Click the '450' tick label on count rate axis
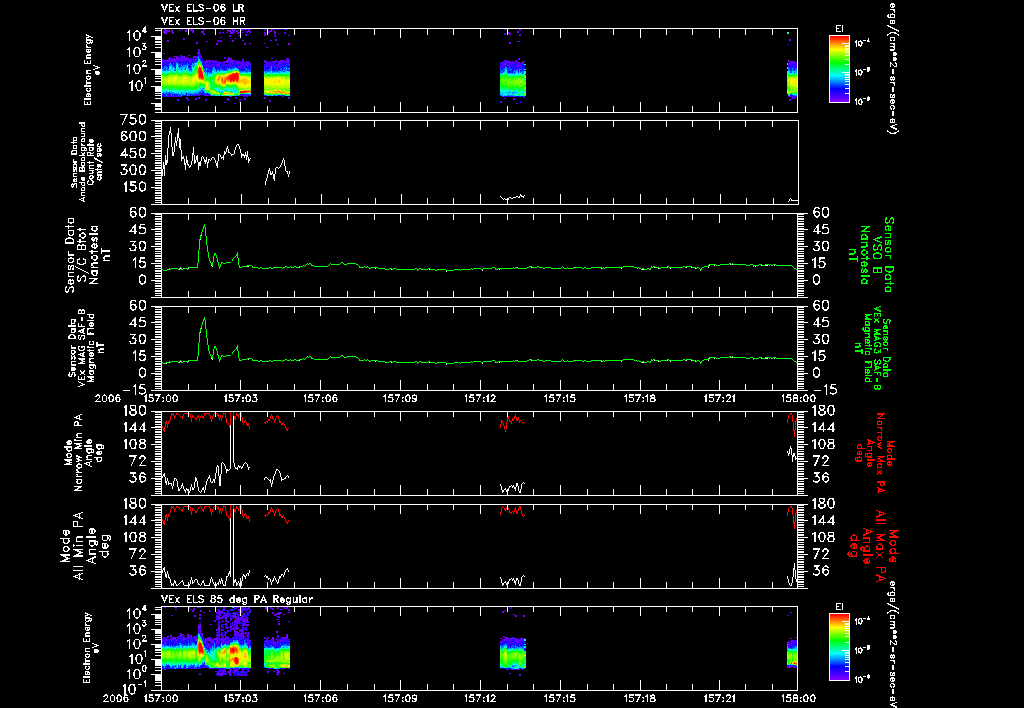This screenshot has height=708, width=1024. pos(133,153)
